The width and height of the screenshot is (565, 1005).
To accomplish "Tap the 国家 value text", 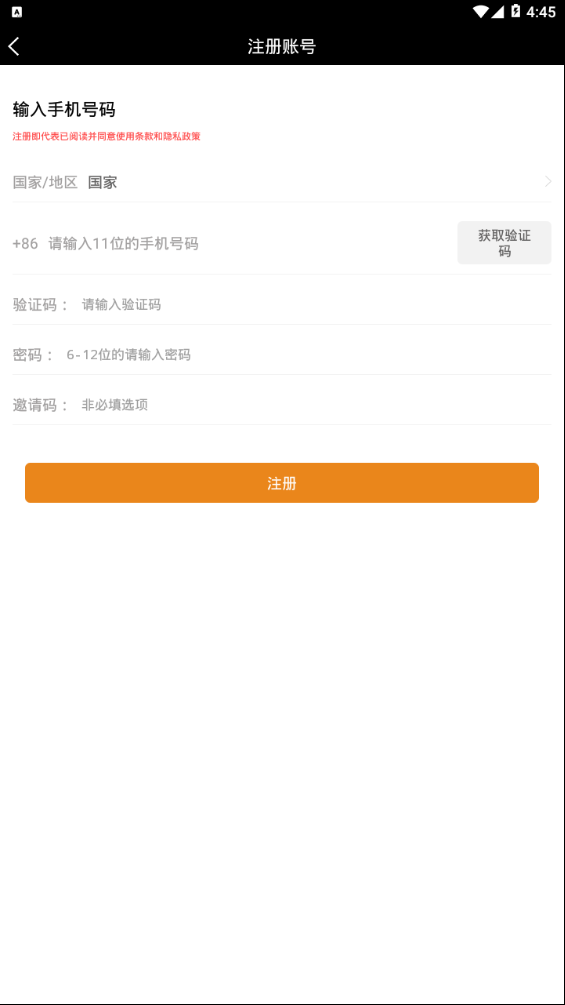I will coord(102,182).
